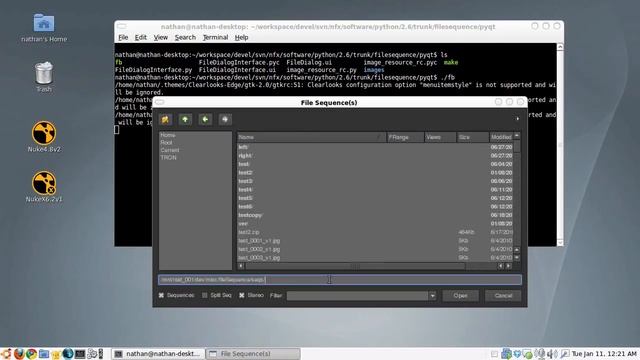Viewport: 640px width, 360px height.
Task: Select Current in the bookmarks list
Action: (x=170, y=150)
